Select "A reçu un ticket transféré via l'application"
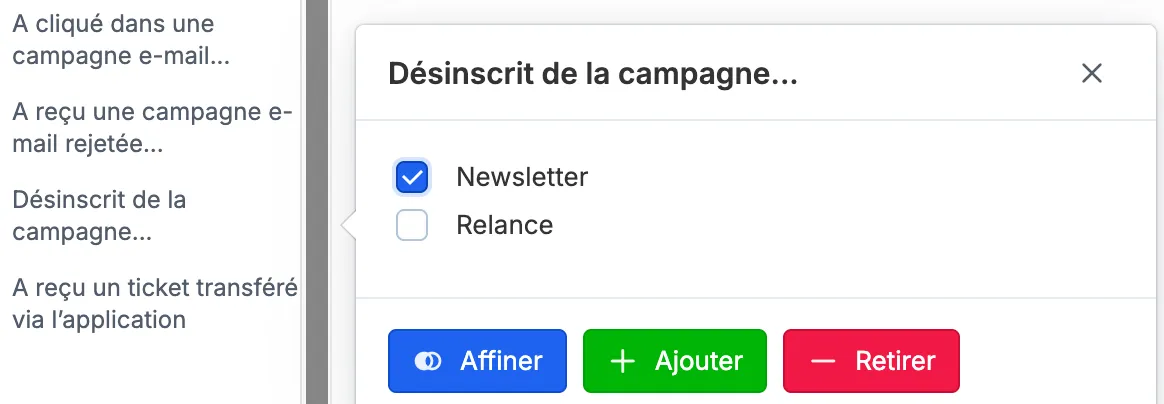Viewport: 1164px width, 404px height. [x=154, y=303]
